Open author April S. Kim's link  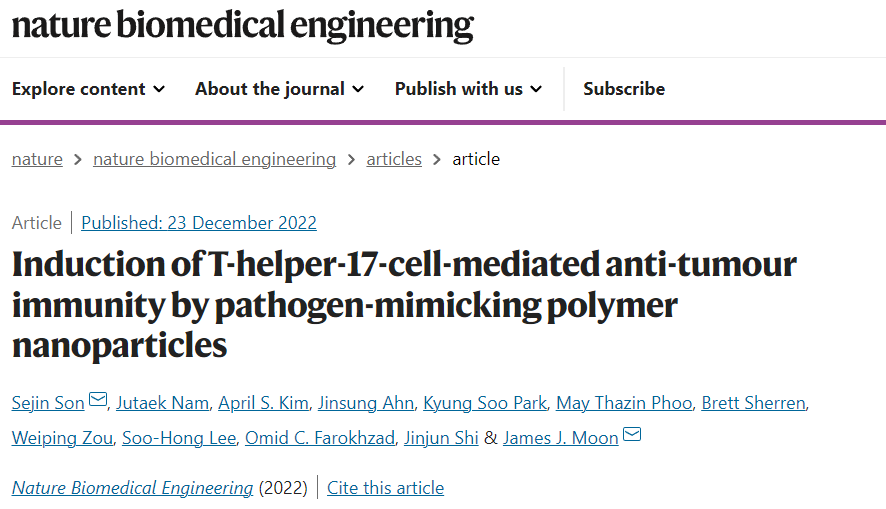point(263,403)
